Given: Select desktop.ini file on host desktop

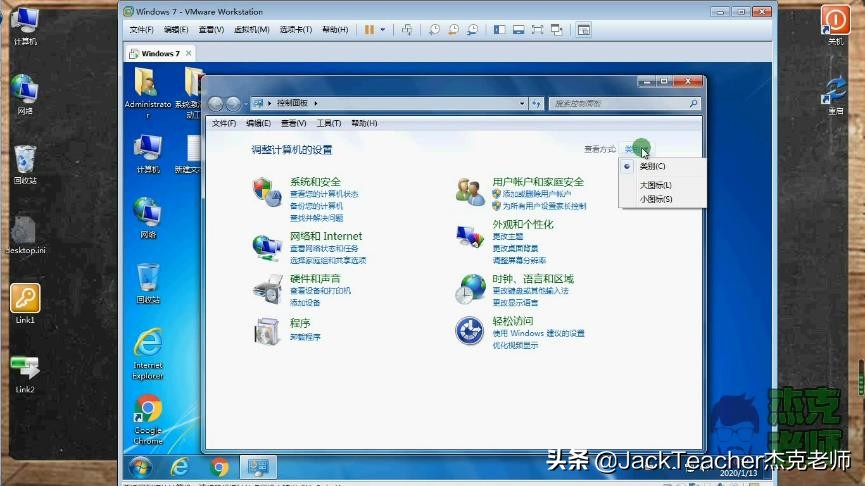Looking at the screenshot, I should pos(25,235).
